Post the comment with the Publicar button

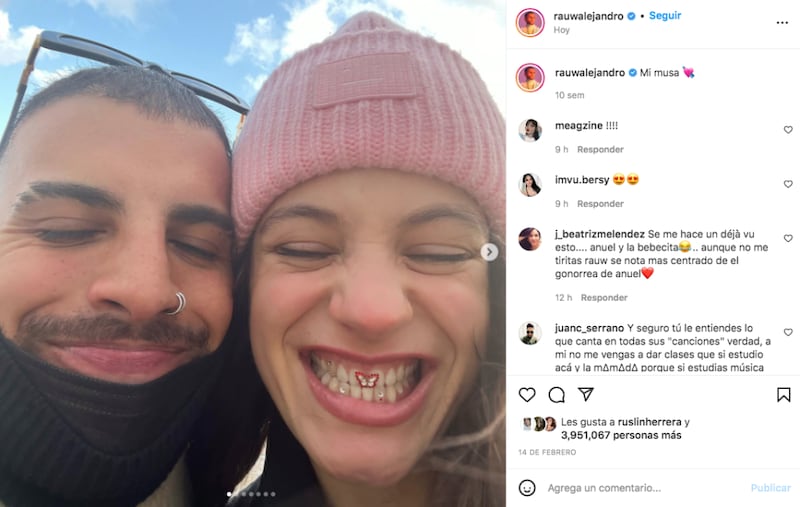point(770,488)
